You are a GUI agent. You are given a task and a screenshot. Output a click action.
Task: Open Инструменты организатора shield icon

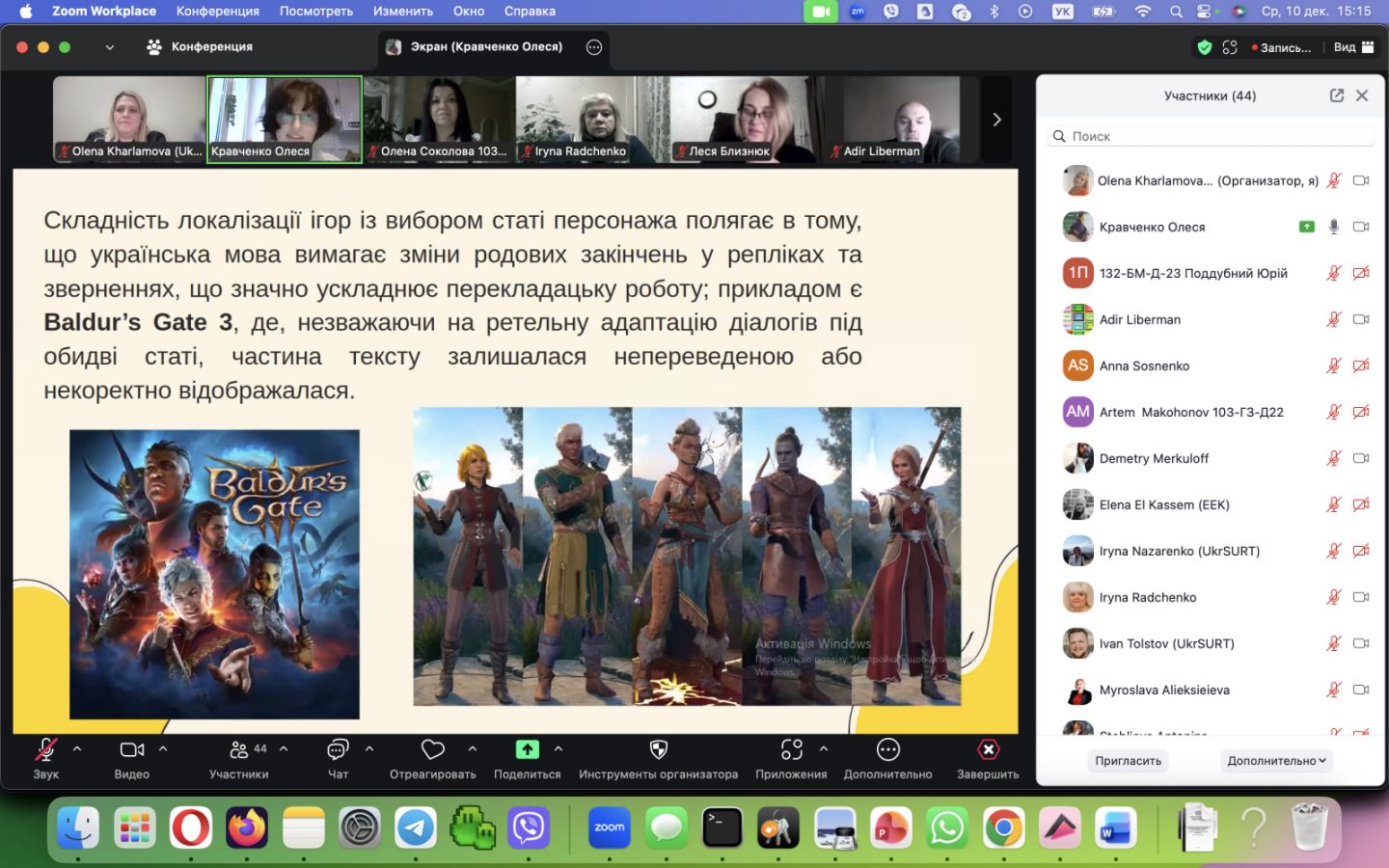(659, 750)
